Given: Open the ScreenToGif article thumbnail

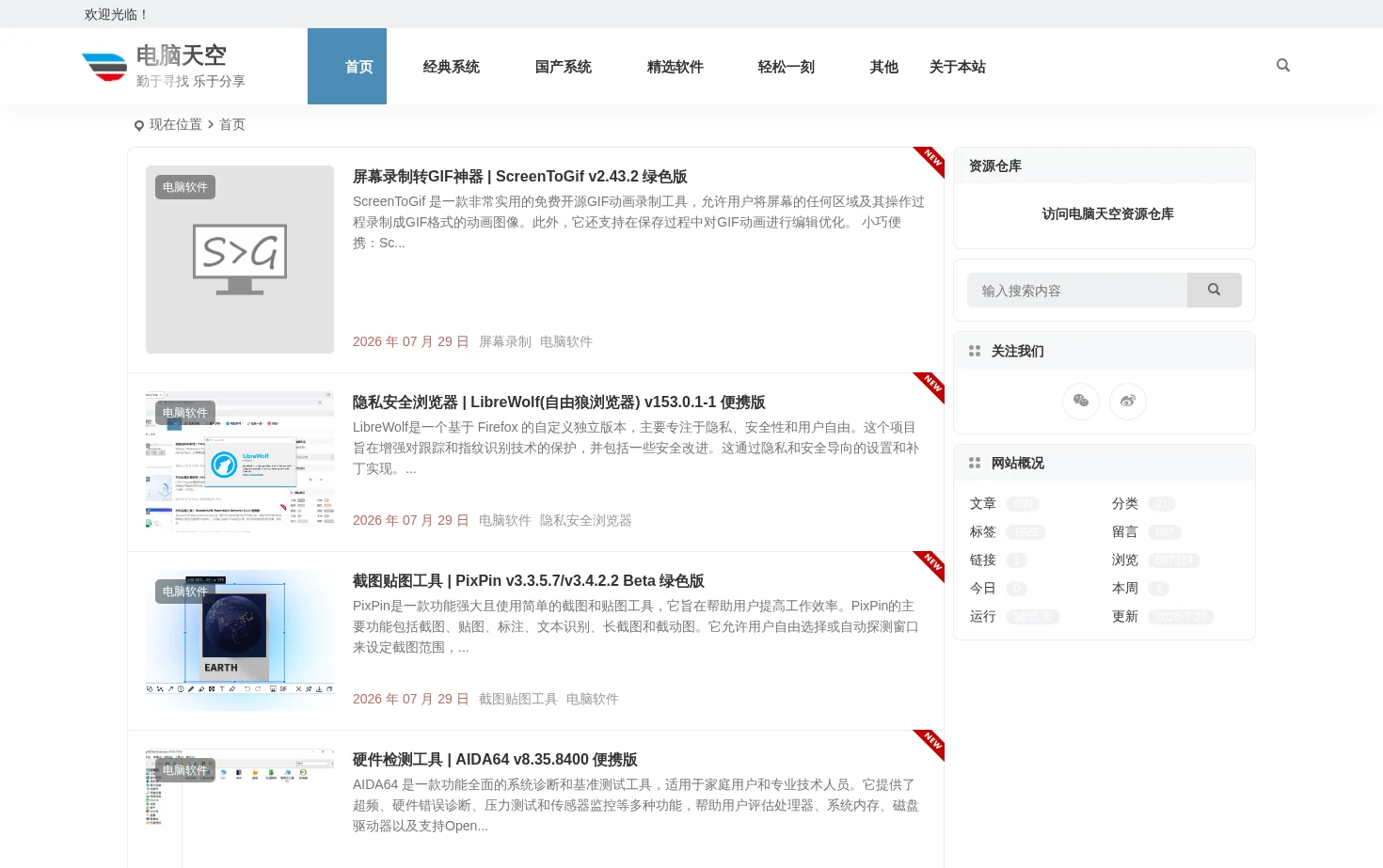Looking at the screenshot, I should tap(240, 260).
